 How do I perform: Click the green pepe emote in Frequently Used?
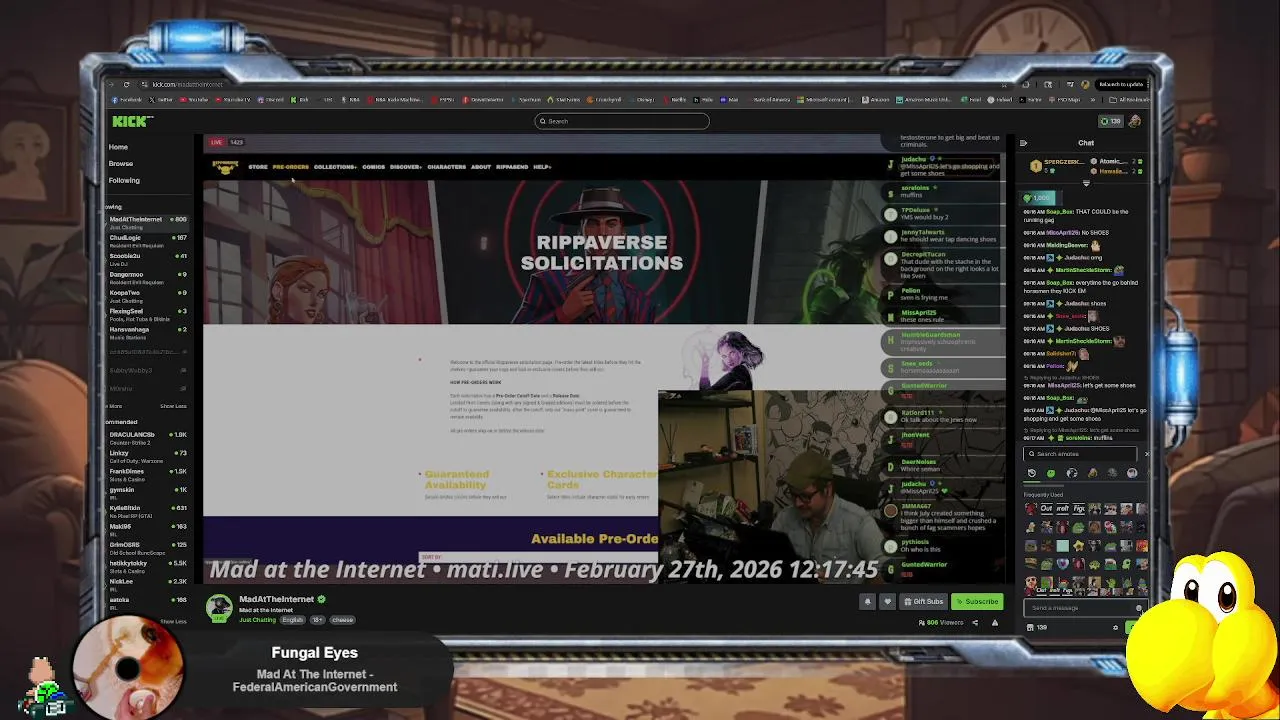[1077, 527]
